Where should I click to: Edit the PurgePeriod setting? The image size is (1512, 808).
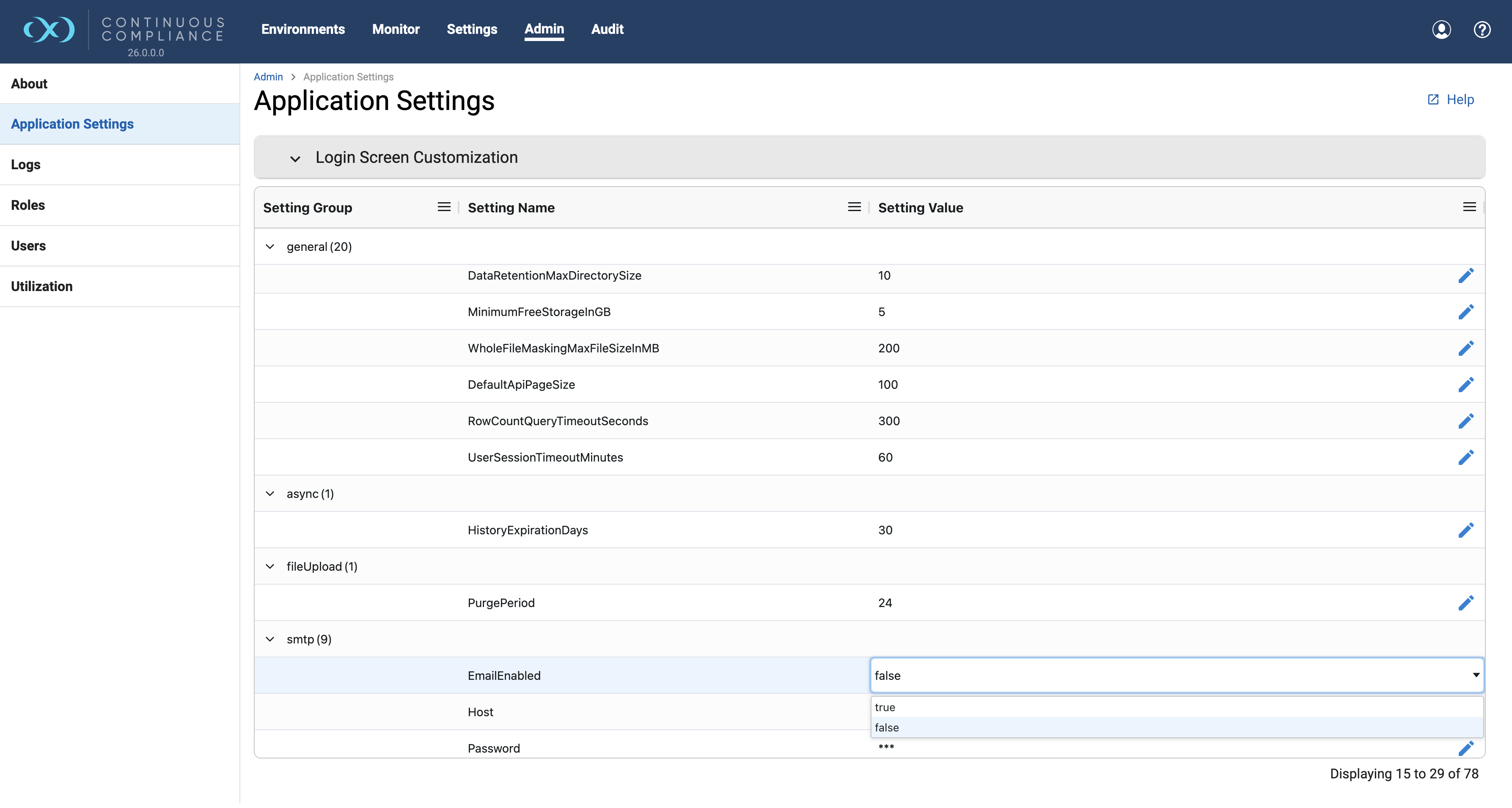click(1466, 603)
